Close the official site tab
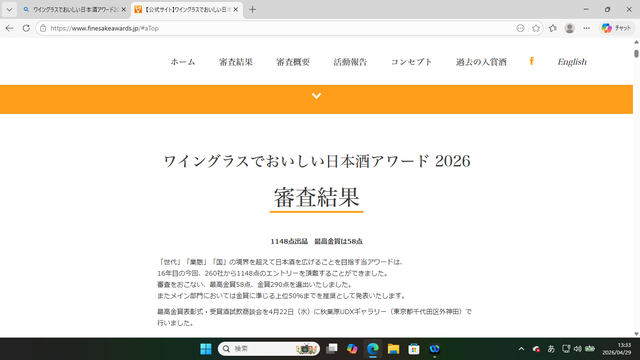 coord(236,9)
